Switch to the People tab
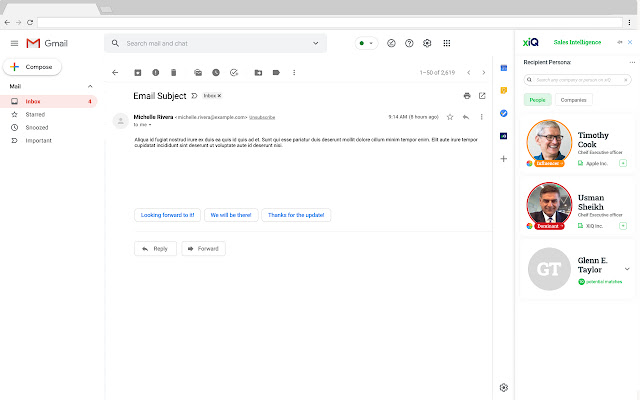The image size is (640, 400). (538, 100)
